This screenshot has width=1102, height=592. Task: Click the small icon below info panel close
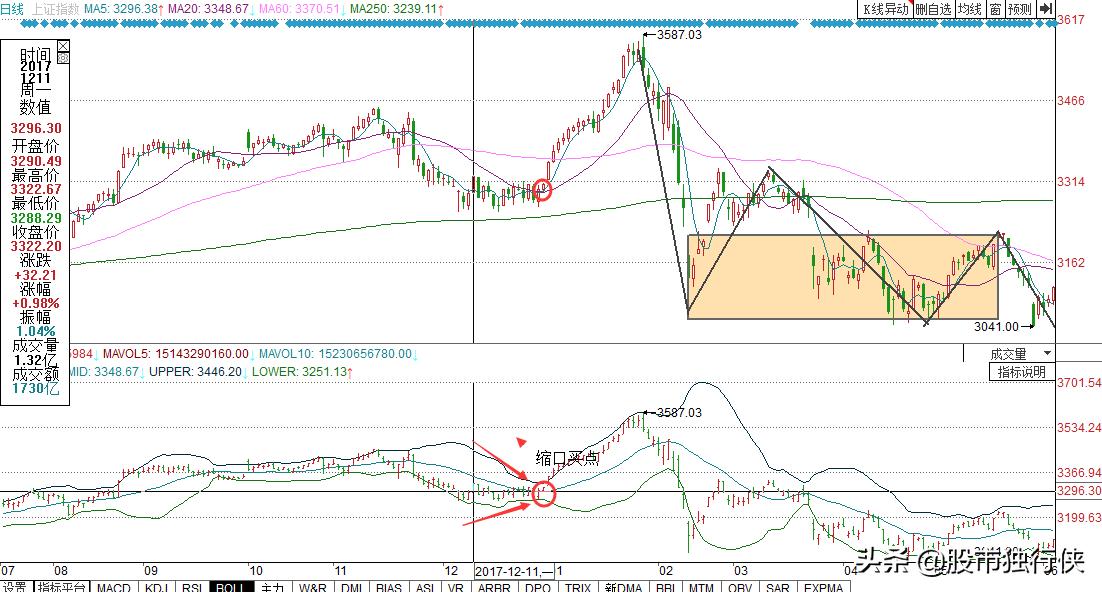click(63, 59)
